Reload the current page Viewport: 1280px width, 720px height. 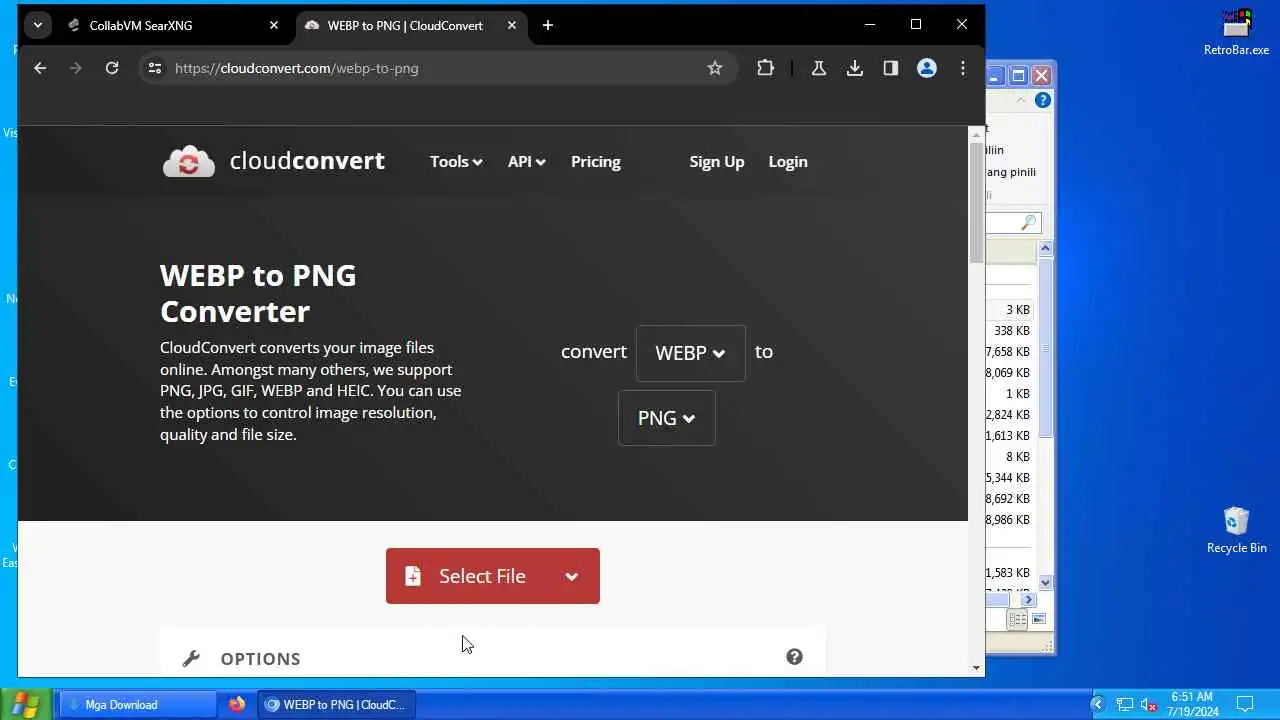112,68
